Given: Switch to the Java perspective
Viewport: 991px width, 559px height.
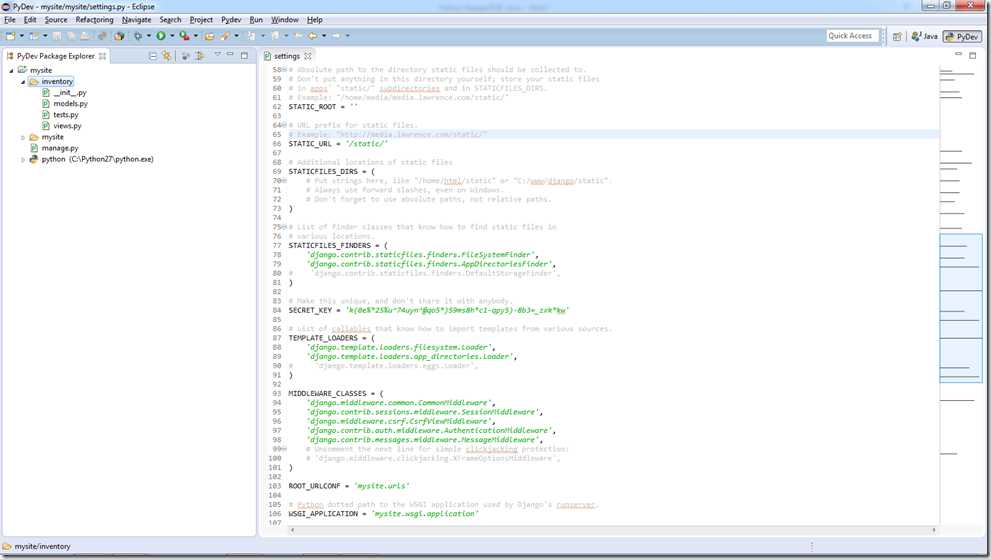Looking at the screenshot, I should (924, 37).
